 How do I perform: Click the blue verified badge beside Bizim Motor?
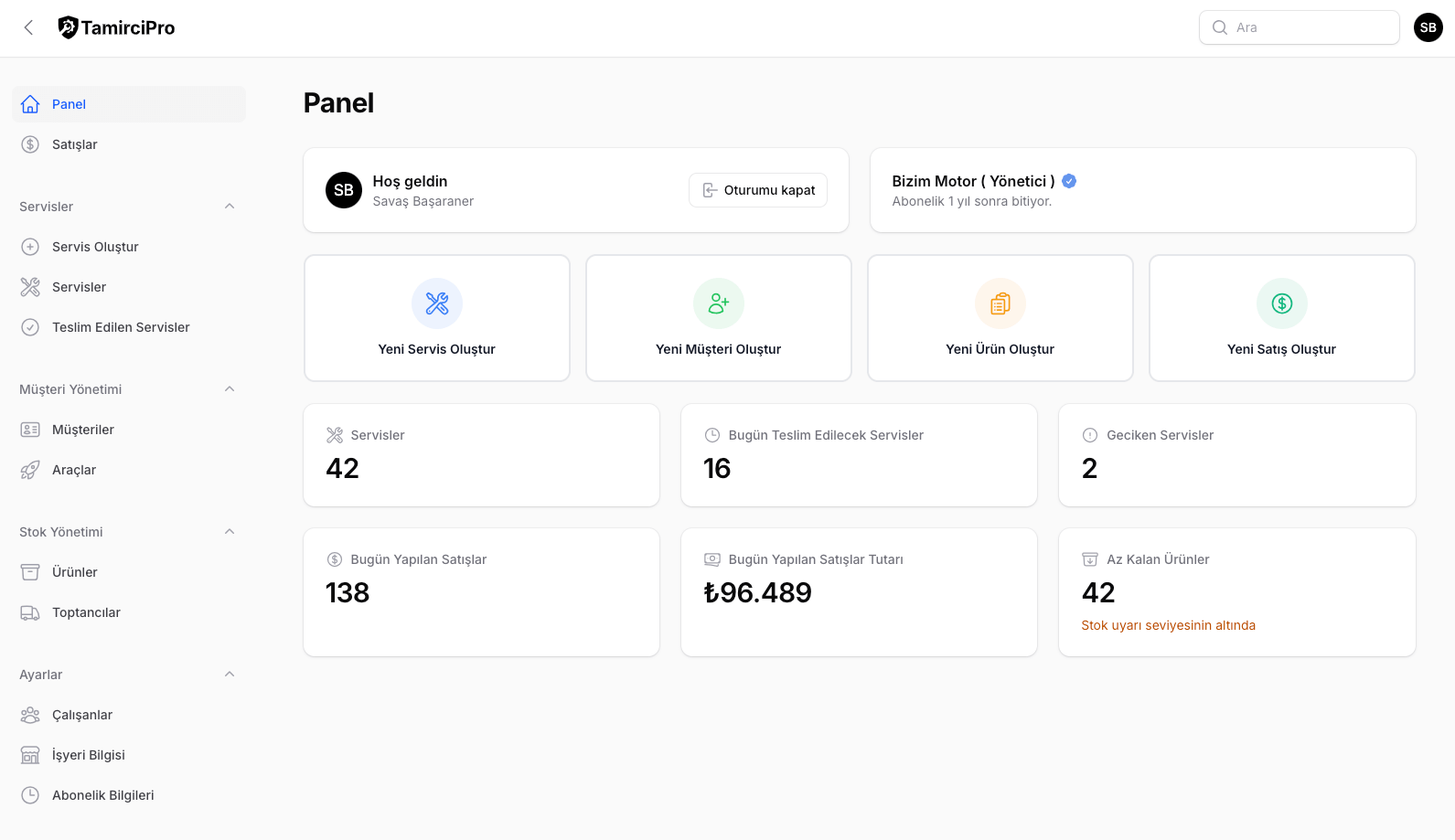point(1069,181)
